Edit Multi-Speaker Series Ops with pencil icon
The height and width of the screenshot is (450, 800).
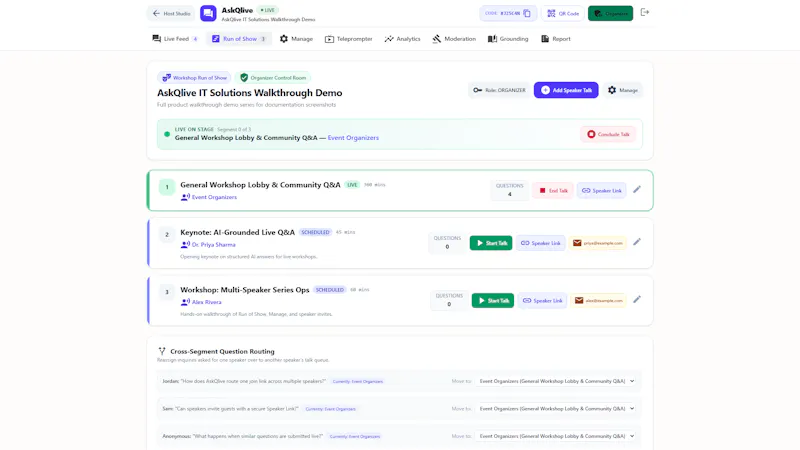[x=637, y=299]
